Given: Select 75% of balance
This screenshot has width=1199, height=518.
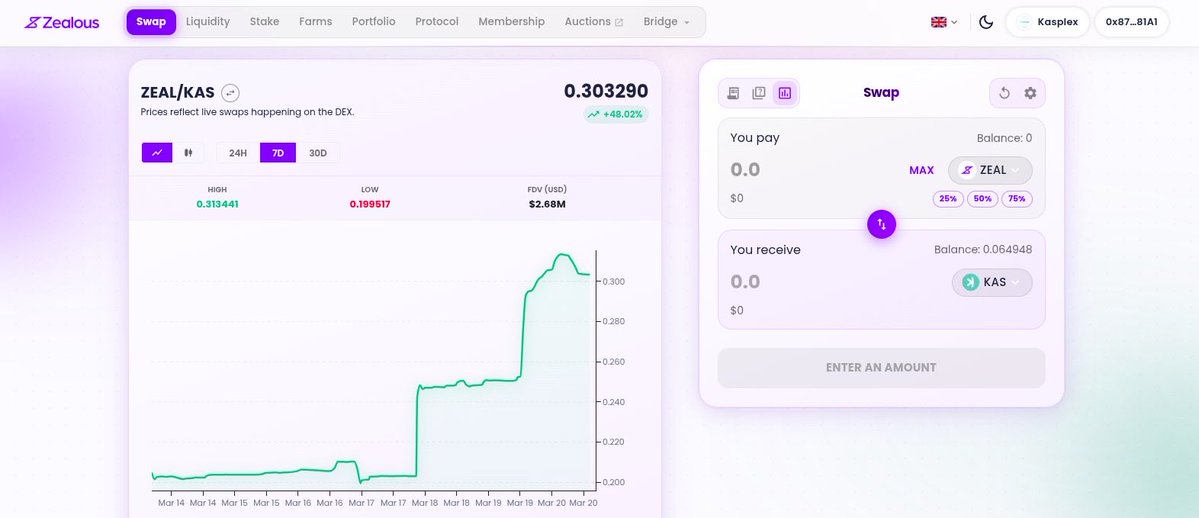Looking at the screenshot, I should tap(1017, 199).
